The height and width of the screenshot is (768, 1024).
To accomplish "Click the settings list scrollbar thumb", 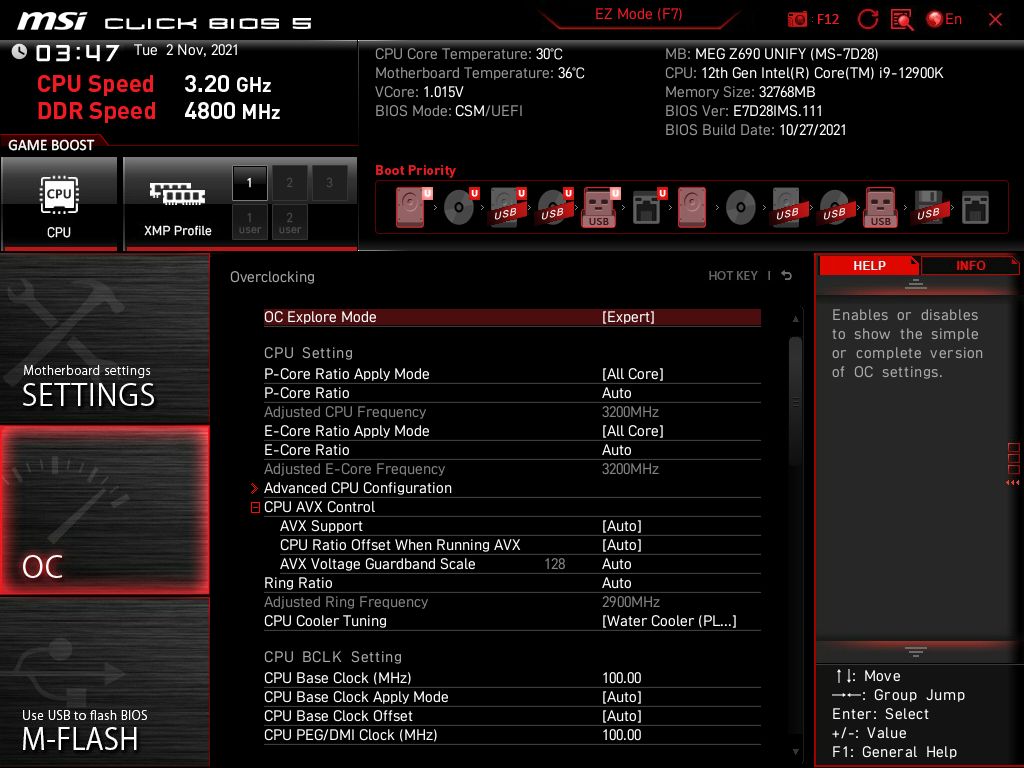I will point(795,402).
